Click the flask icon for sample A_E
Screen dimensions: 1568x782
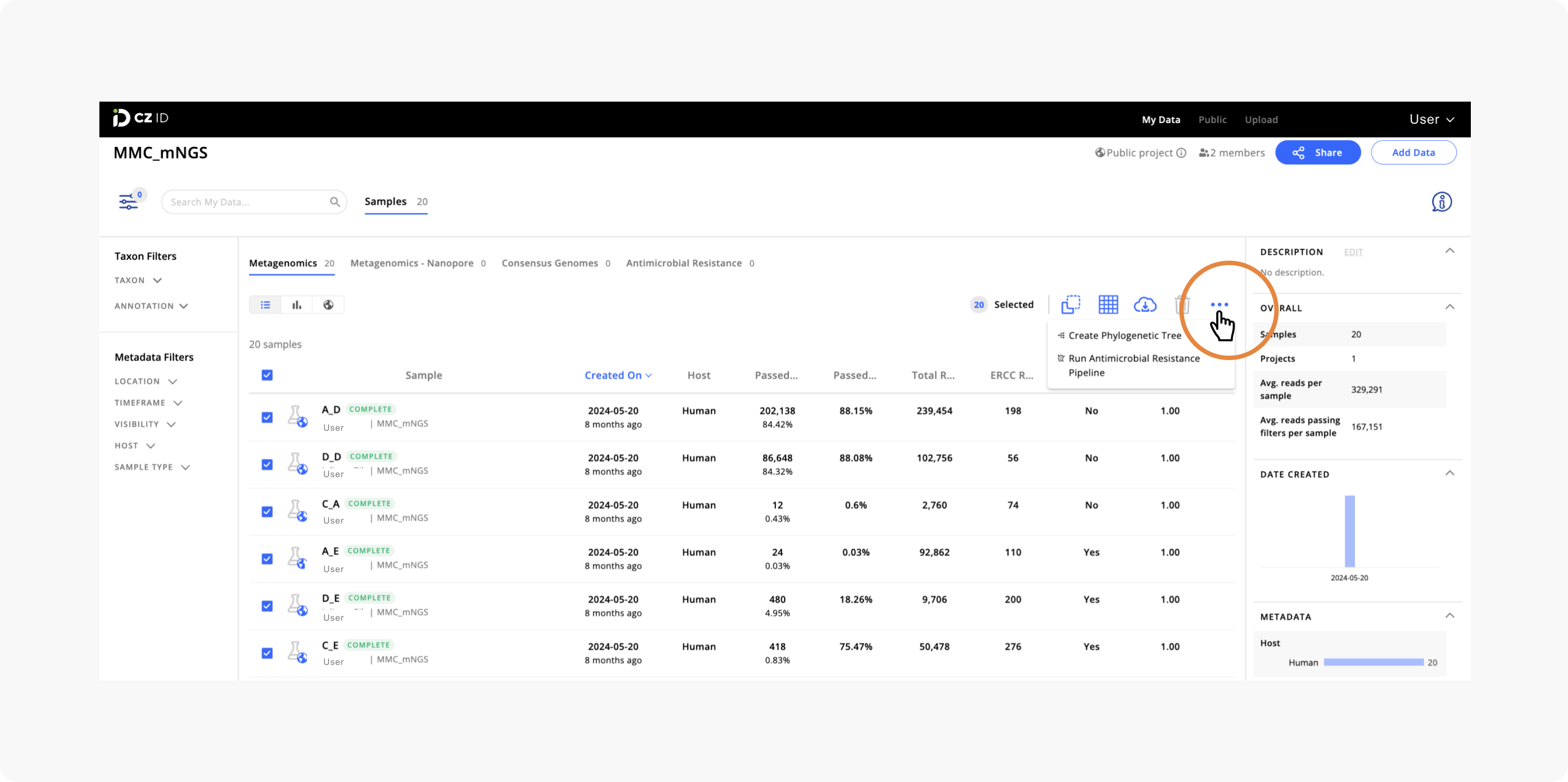[x=297, y=558]
